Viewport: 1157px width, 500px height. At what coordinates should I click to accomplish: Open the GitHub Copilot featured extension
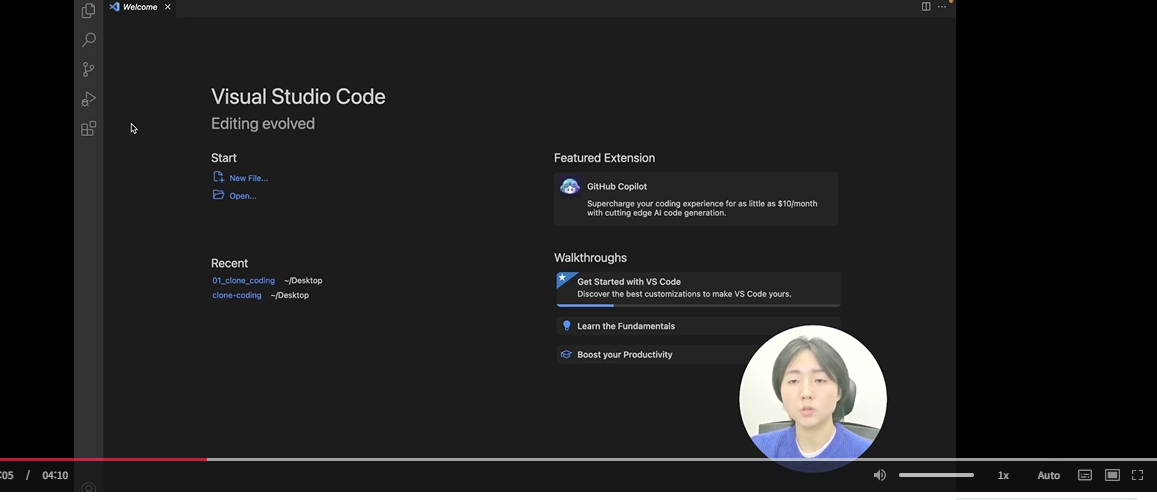click(x=696, y=199)
